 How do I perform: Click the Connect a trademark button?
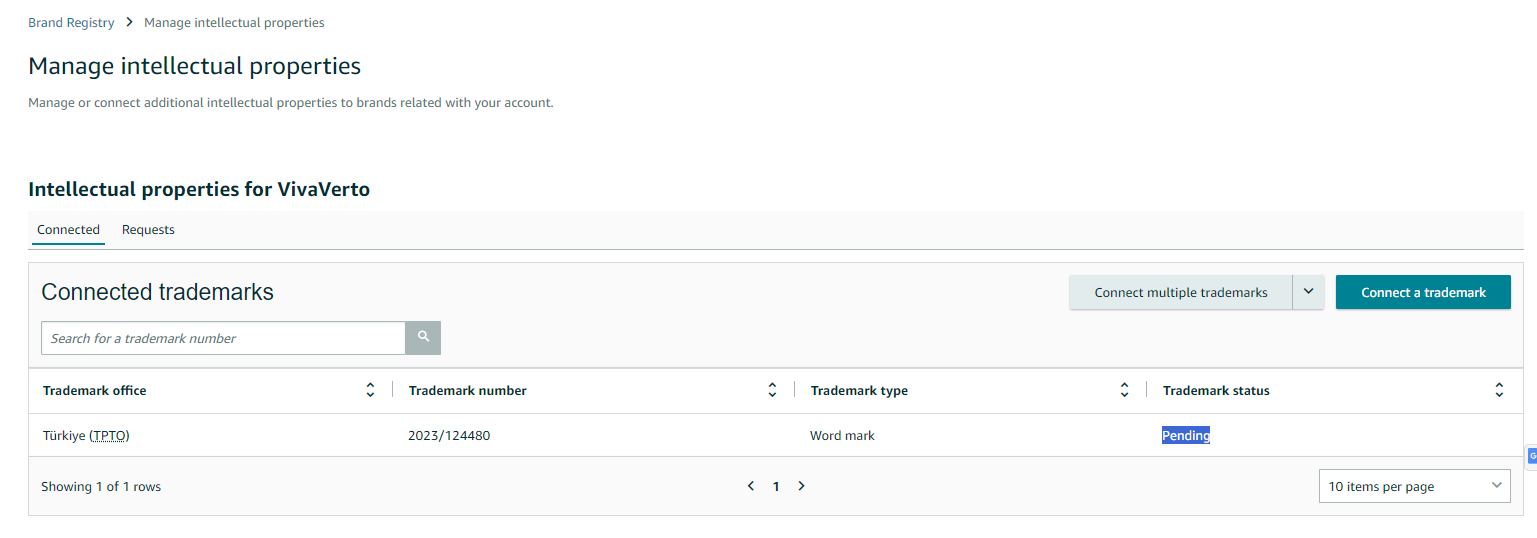tap(1423, 292)
